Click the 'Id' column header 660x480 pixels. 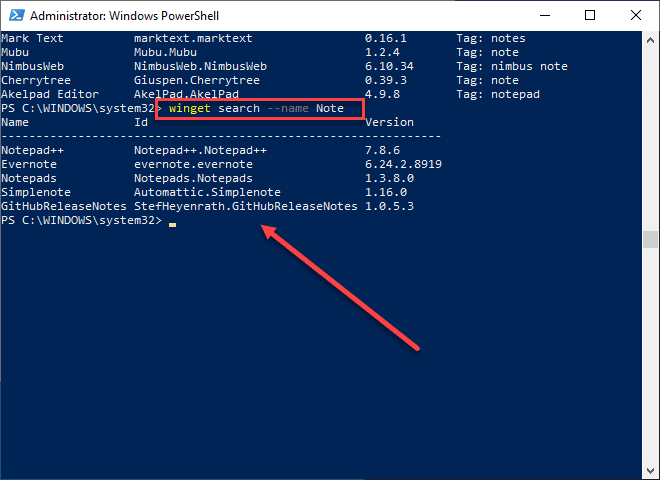141,122
